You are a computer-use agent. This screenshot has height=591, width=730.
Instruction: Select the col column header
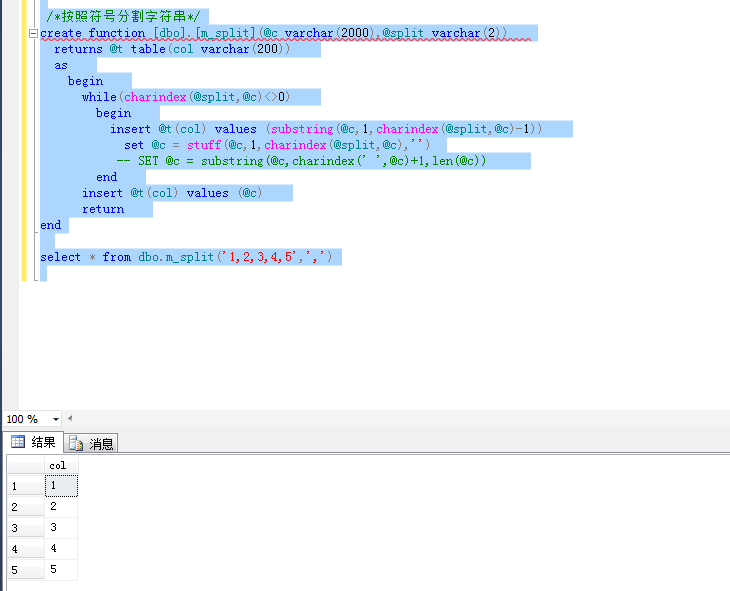coord(61,465)
